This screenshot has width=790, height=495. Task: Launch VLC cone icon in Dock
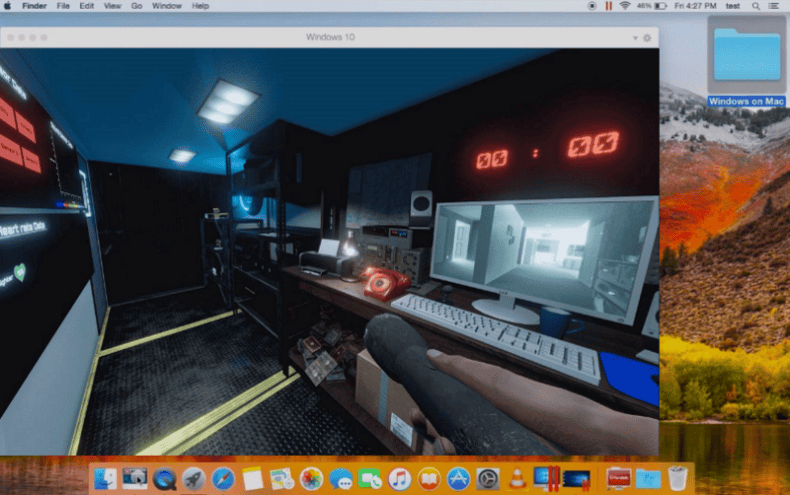point(517,478)
